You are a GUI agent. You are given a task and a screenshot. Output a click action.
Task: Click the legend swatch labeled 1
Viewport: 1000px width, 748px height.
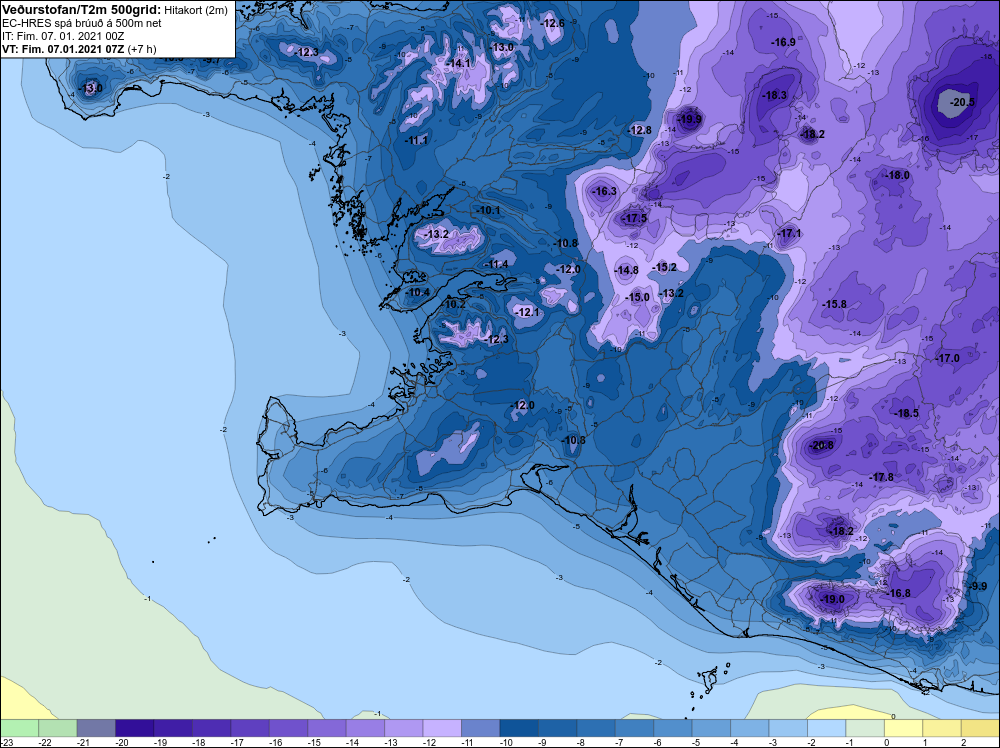942,728
